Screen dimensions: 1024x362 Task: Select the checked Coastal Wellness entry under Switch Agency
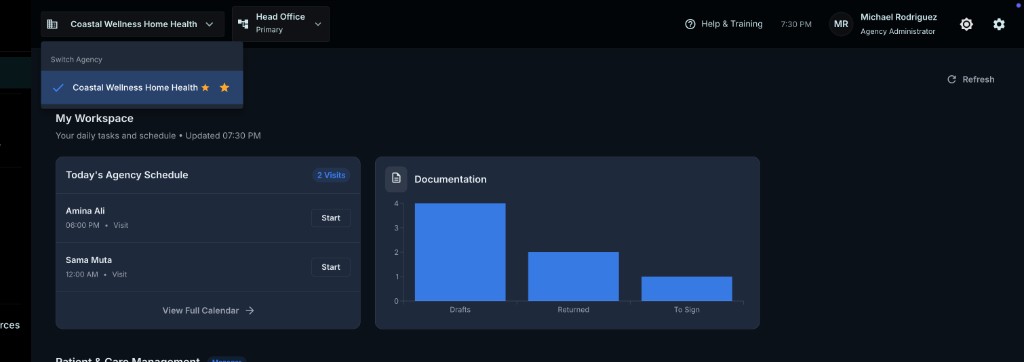tap(142, 88)
